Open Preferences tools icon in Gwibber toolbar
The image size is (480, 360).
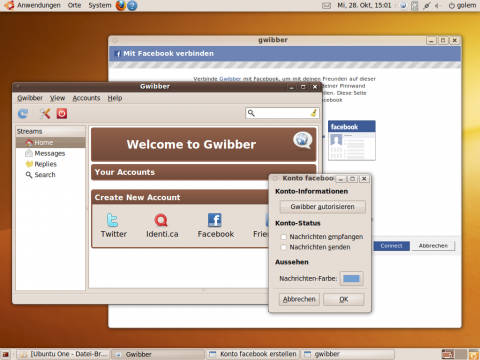point(45,114)
